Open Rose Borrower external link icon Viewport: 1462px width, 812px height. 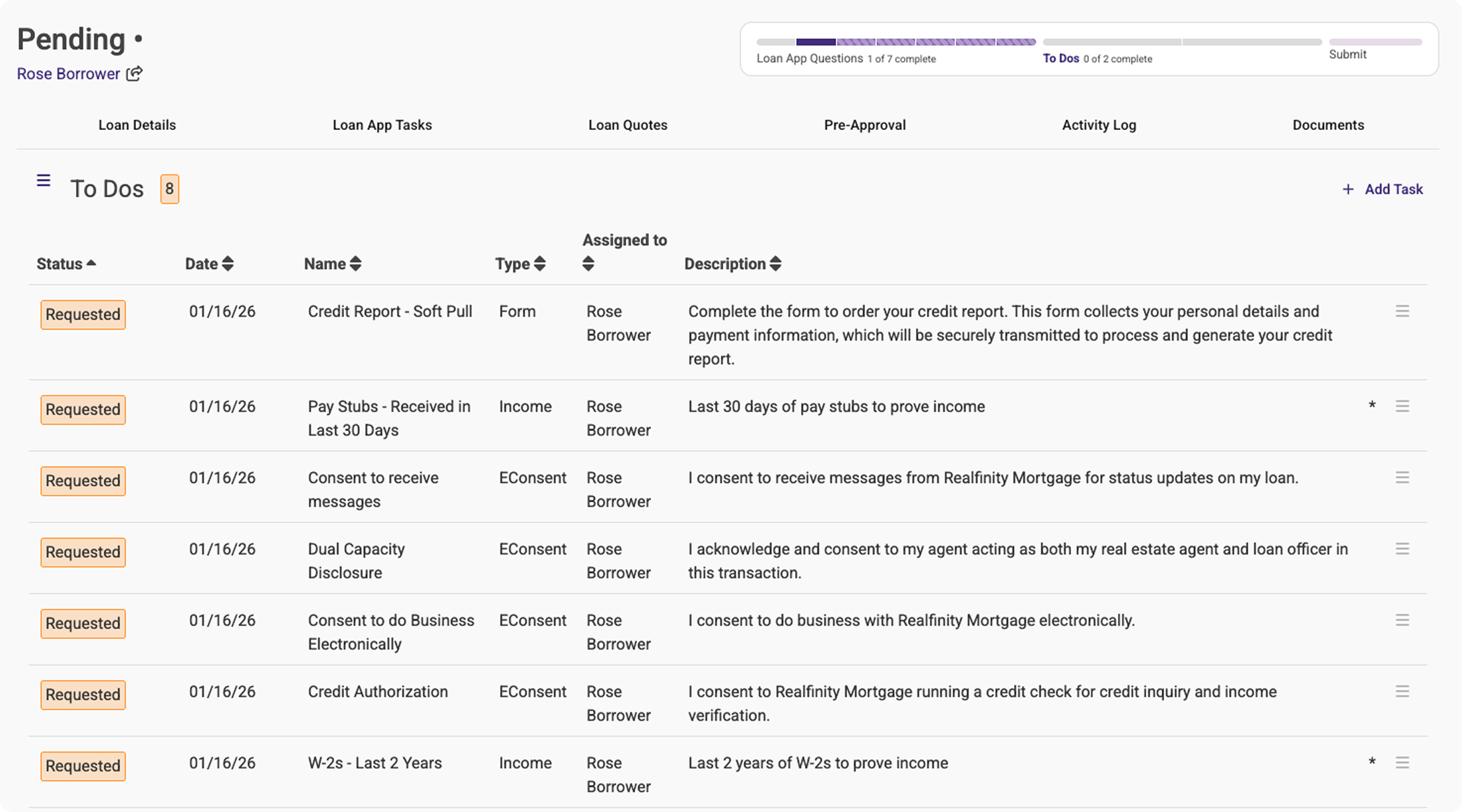pyautogui.click(x=134, y=73)
